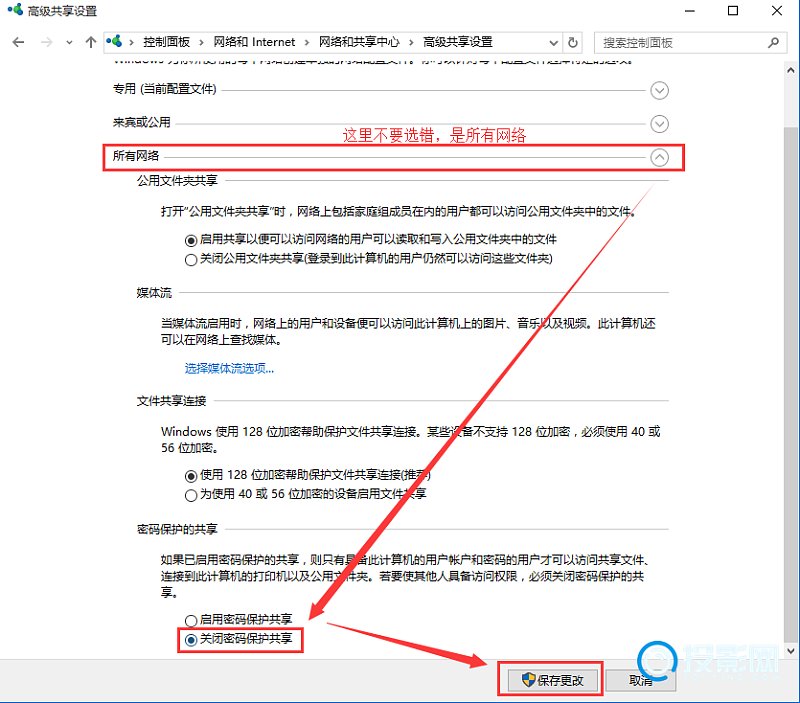Expand the chevron after 网络和共享中心
Image resolution: width=800 pixels, height=703 pixels.
tap(411, 43)
